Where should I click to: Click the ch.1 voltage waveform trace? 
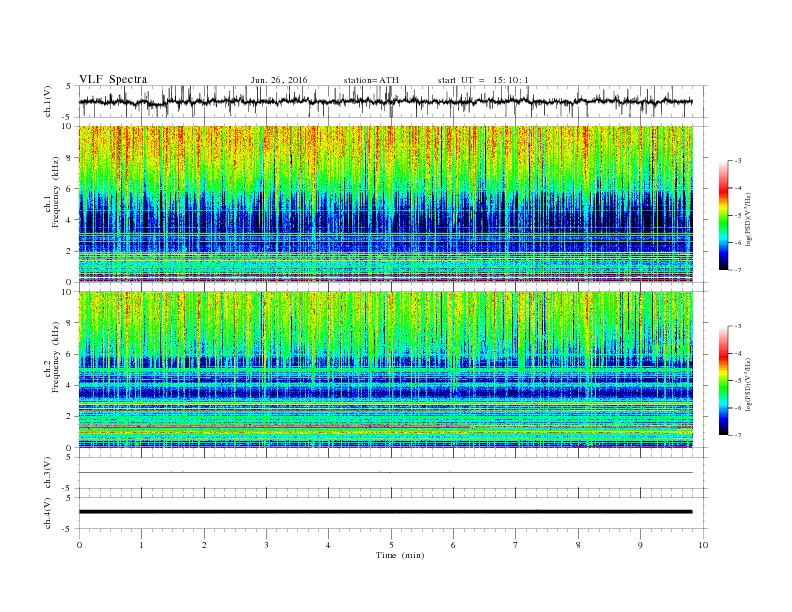pos(385,101)
